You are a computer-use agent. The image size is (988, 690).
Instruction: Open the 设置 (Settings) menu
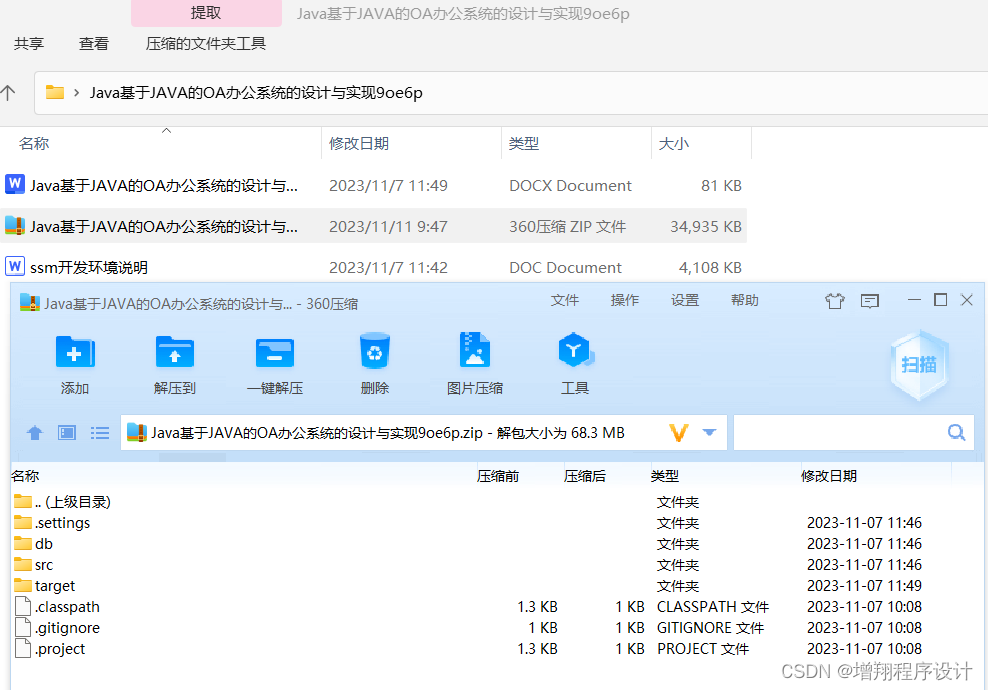click(x=685, y=300)
